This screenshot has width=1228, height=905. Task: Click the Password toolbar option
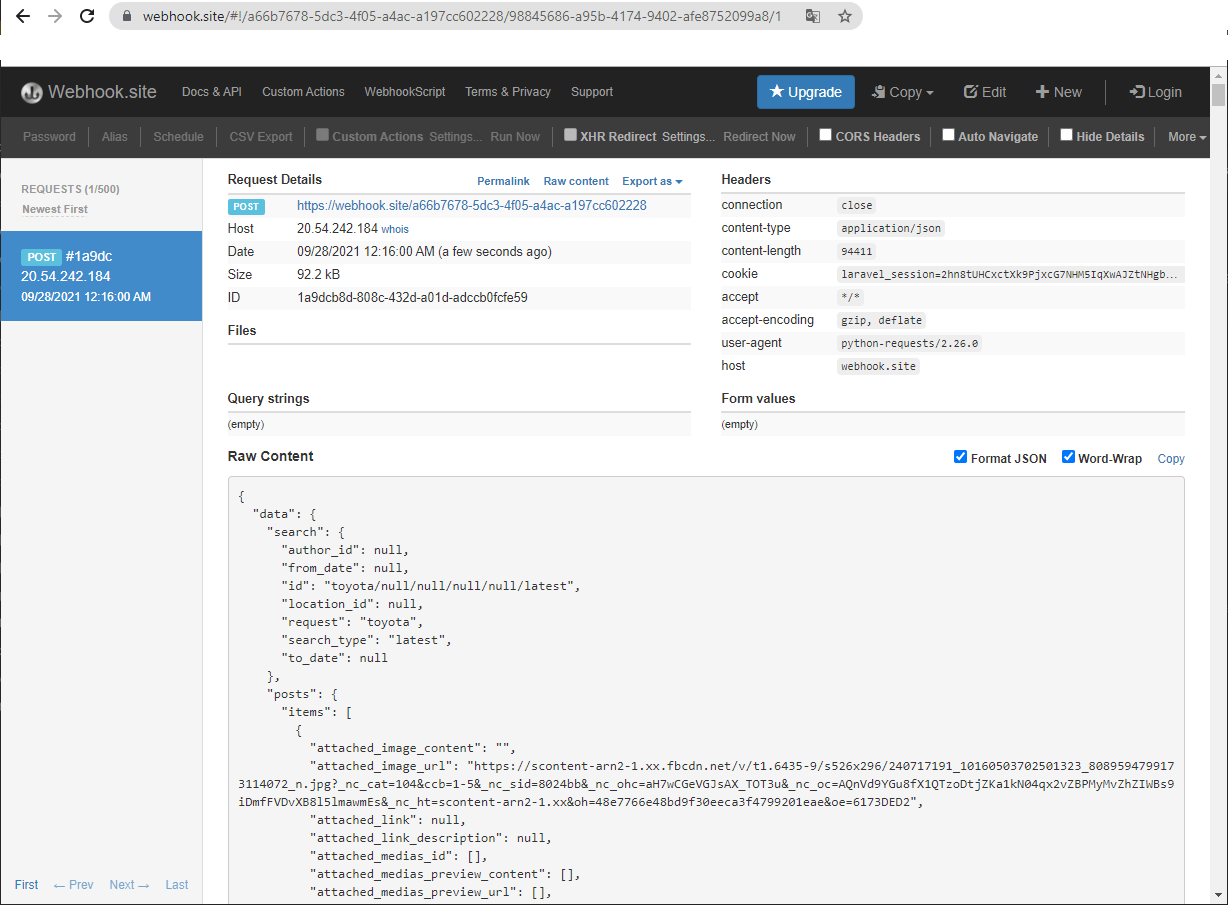(49, 137)
